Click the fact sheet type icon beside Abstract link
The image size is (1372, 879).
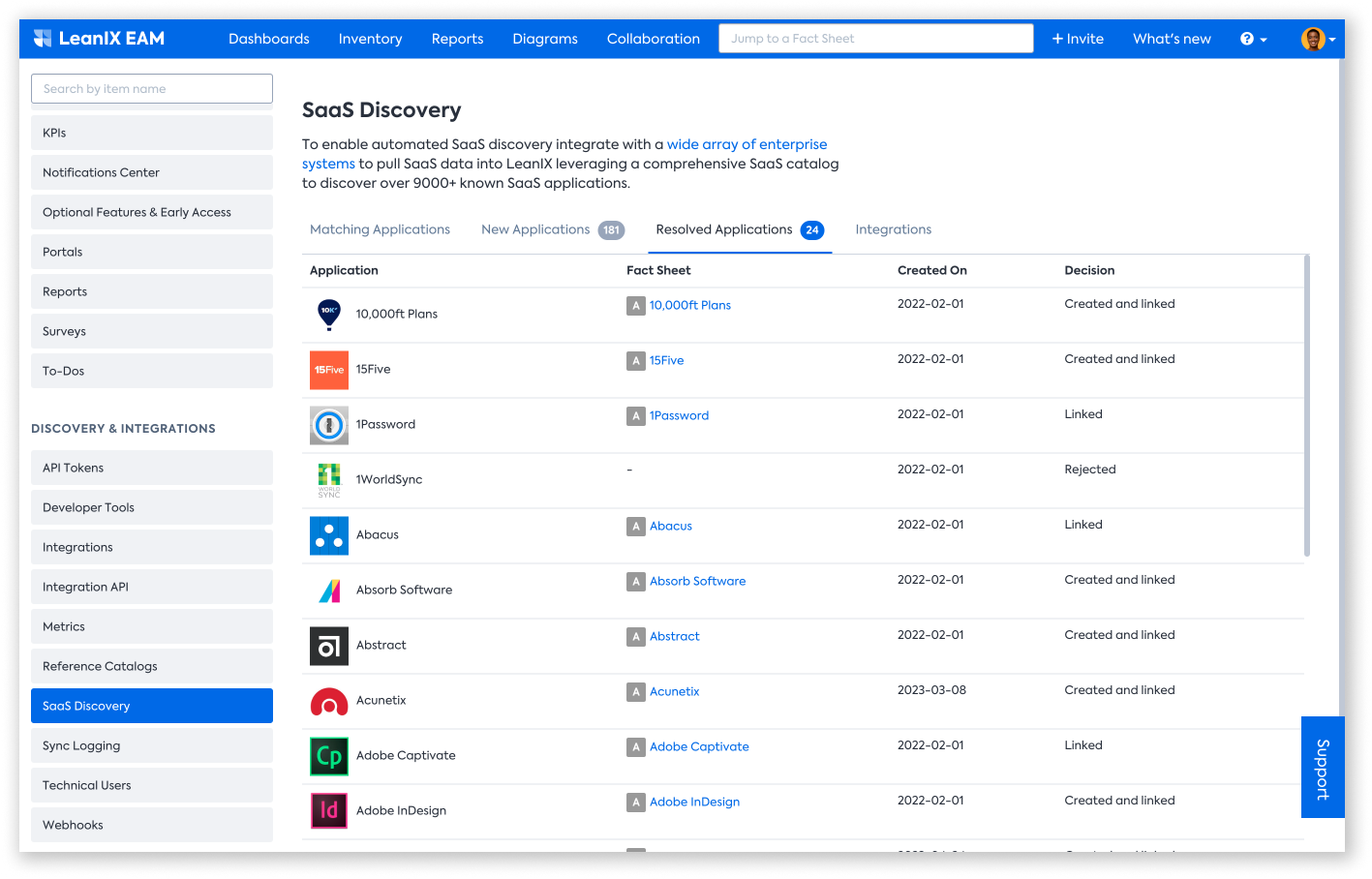[636, 637]
